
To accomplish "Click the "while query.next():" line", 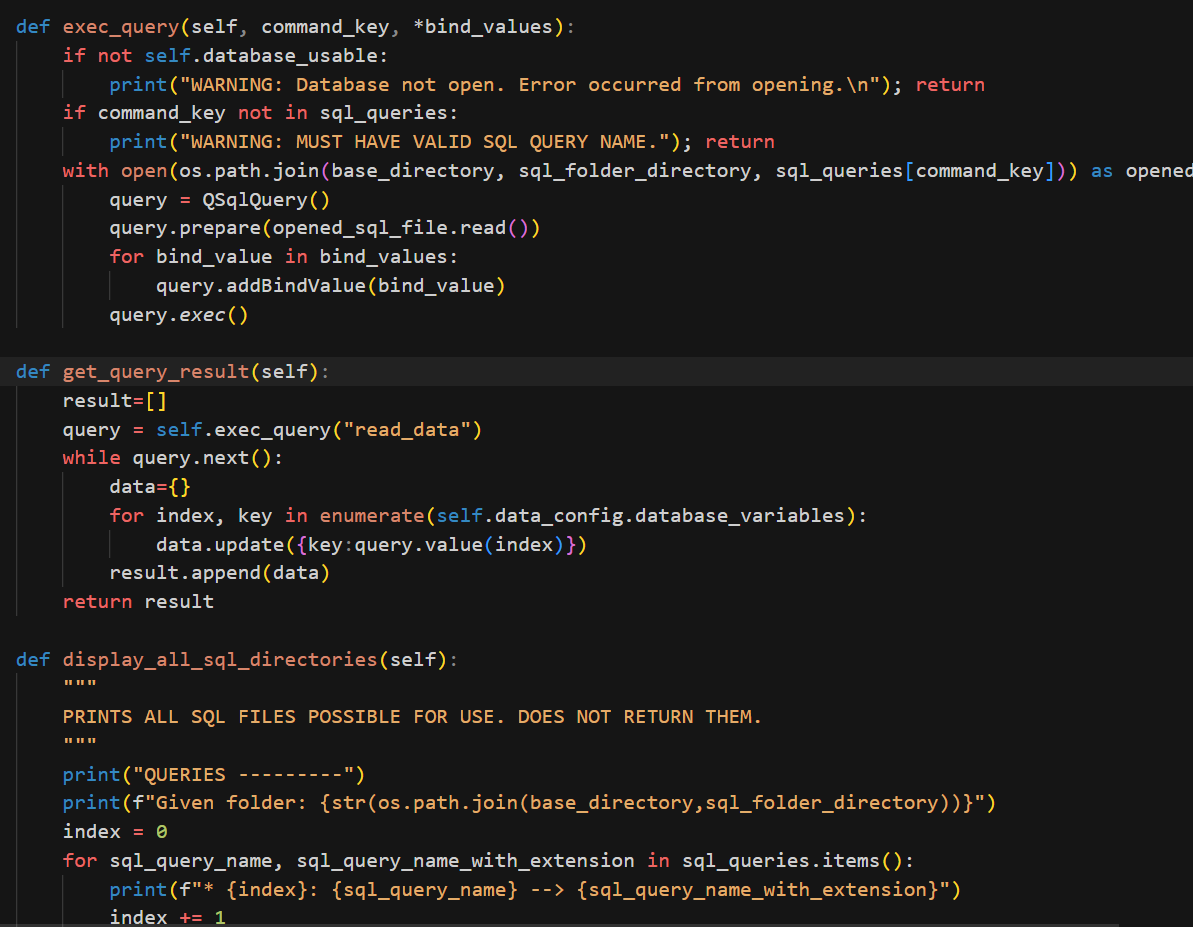I will 172,458.
